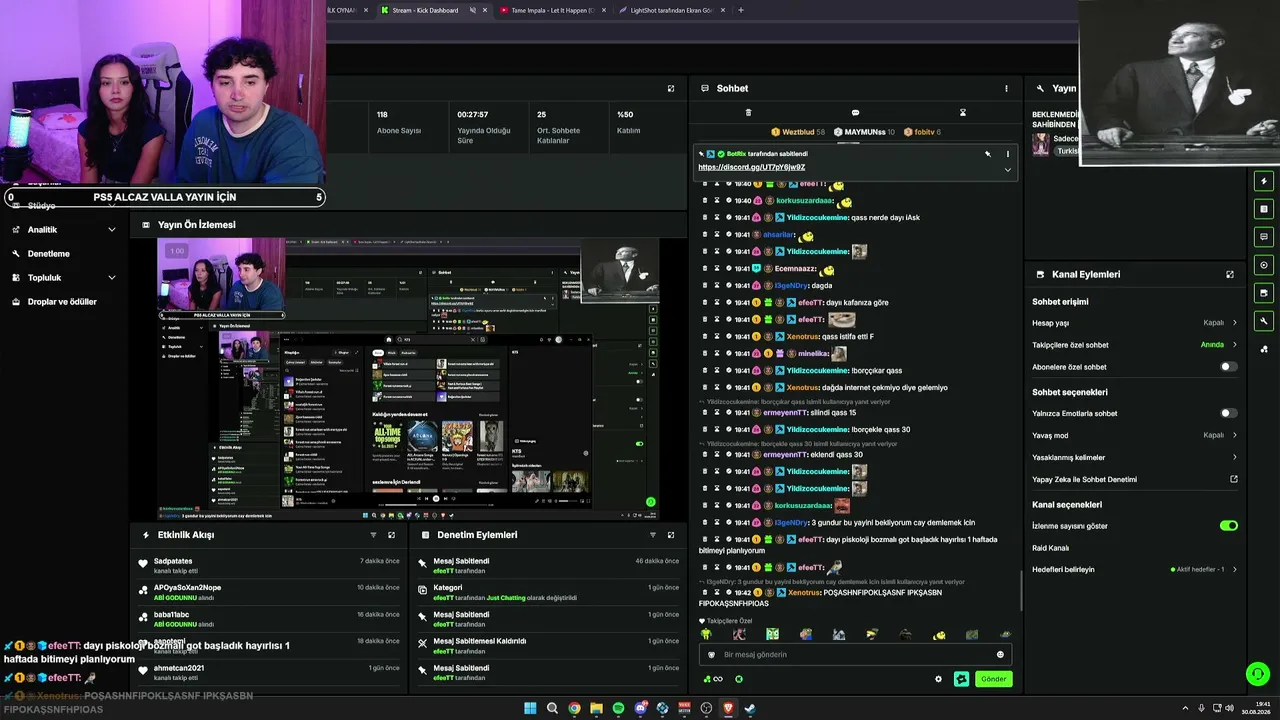Click the Bir mesaj gönderin input field
Screen dimensions: 1280x720
(855, 655)
